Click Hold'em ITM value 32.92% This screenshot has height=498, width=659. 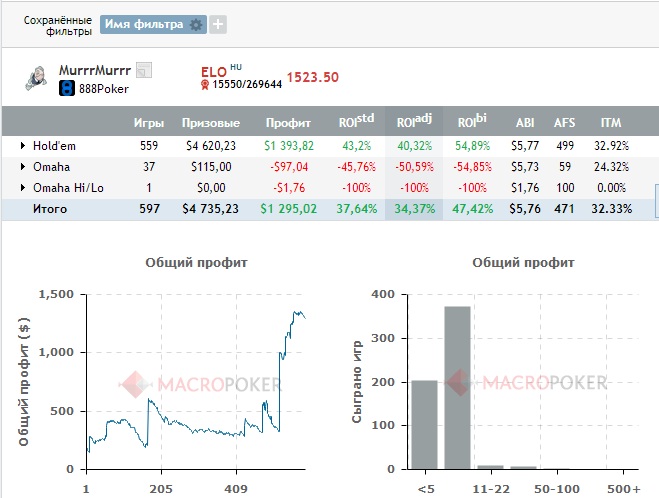click(x=611, y=146)
